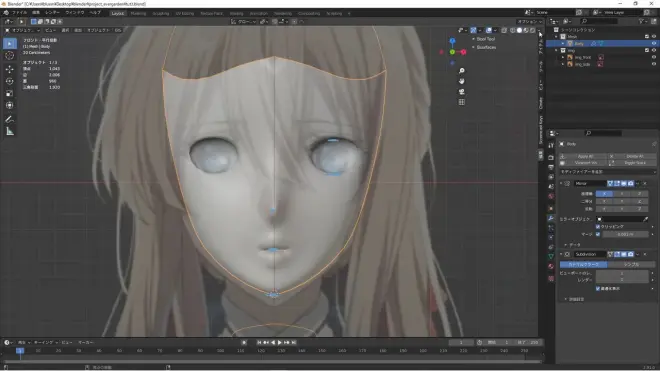This screenshot has width=660, height=371.
Task: Toggle Mesh collection visibility eye
Action: click(654, 37)
